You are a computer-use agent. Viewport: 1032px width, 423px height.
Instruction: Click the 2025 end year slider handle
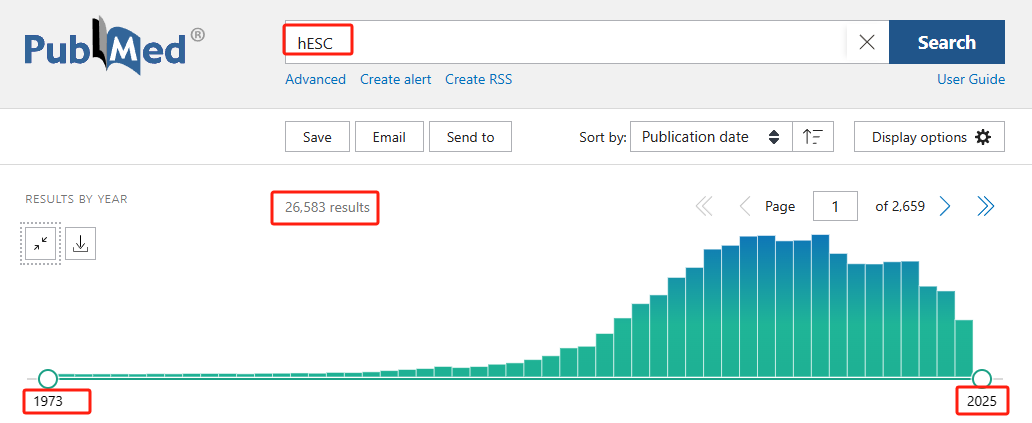point(981,378)
